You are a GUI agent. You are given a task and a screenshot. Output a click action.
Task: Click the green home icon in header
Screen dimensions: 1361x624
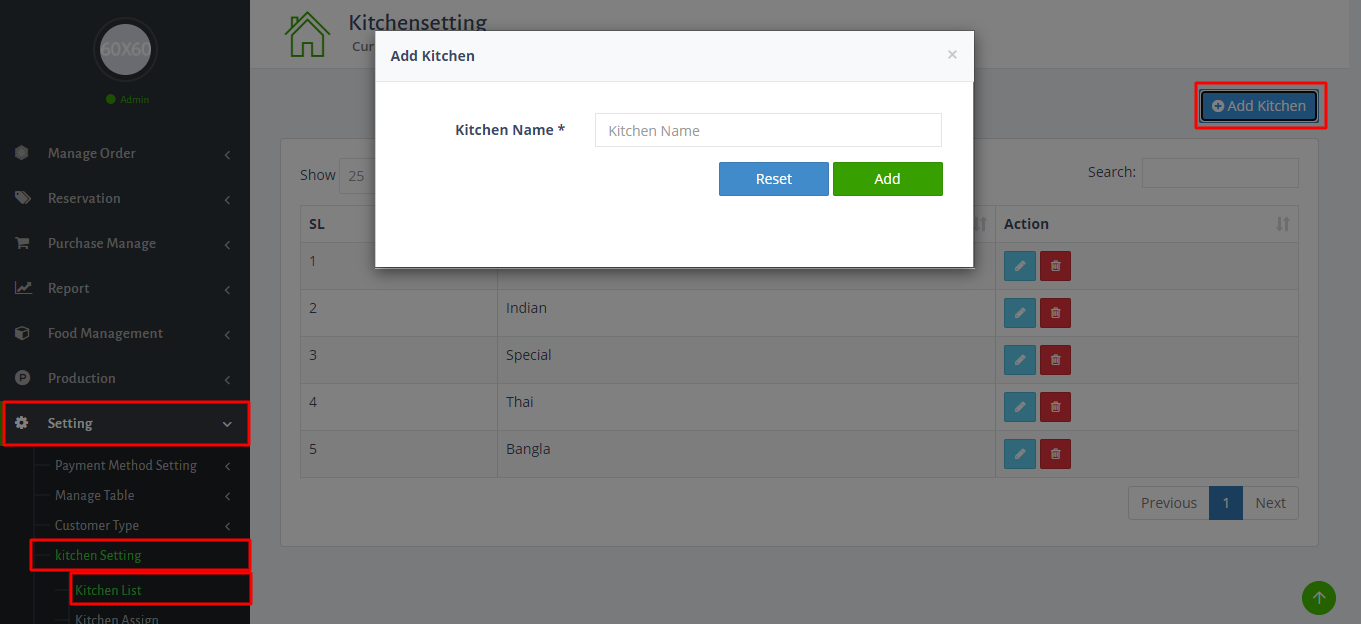pyautogui.click(x=307, y=35)
